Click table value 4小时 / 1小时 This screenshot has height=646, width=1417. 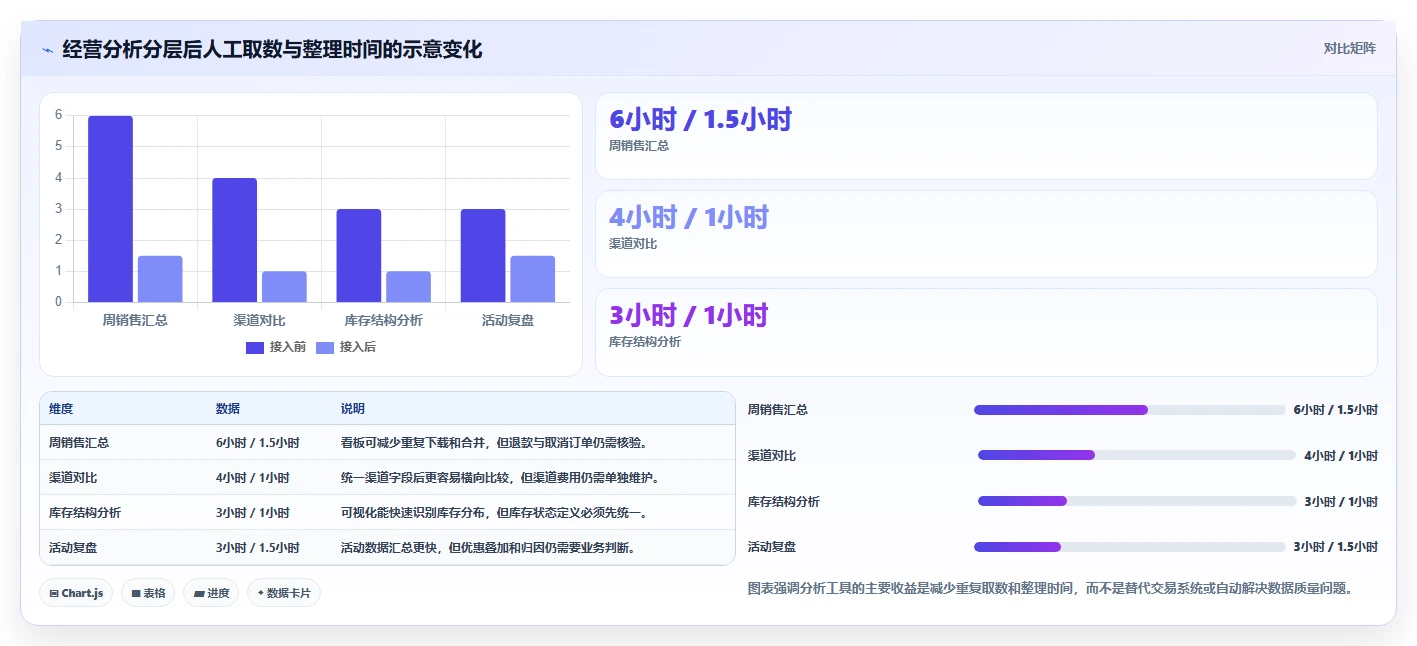tap(253, 477)
